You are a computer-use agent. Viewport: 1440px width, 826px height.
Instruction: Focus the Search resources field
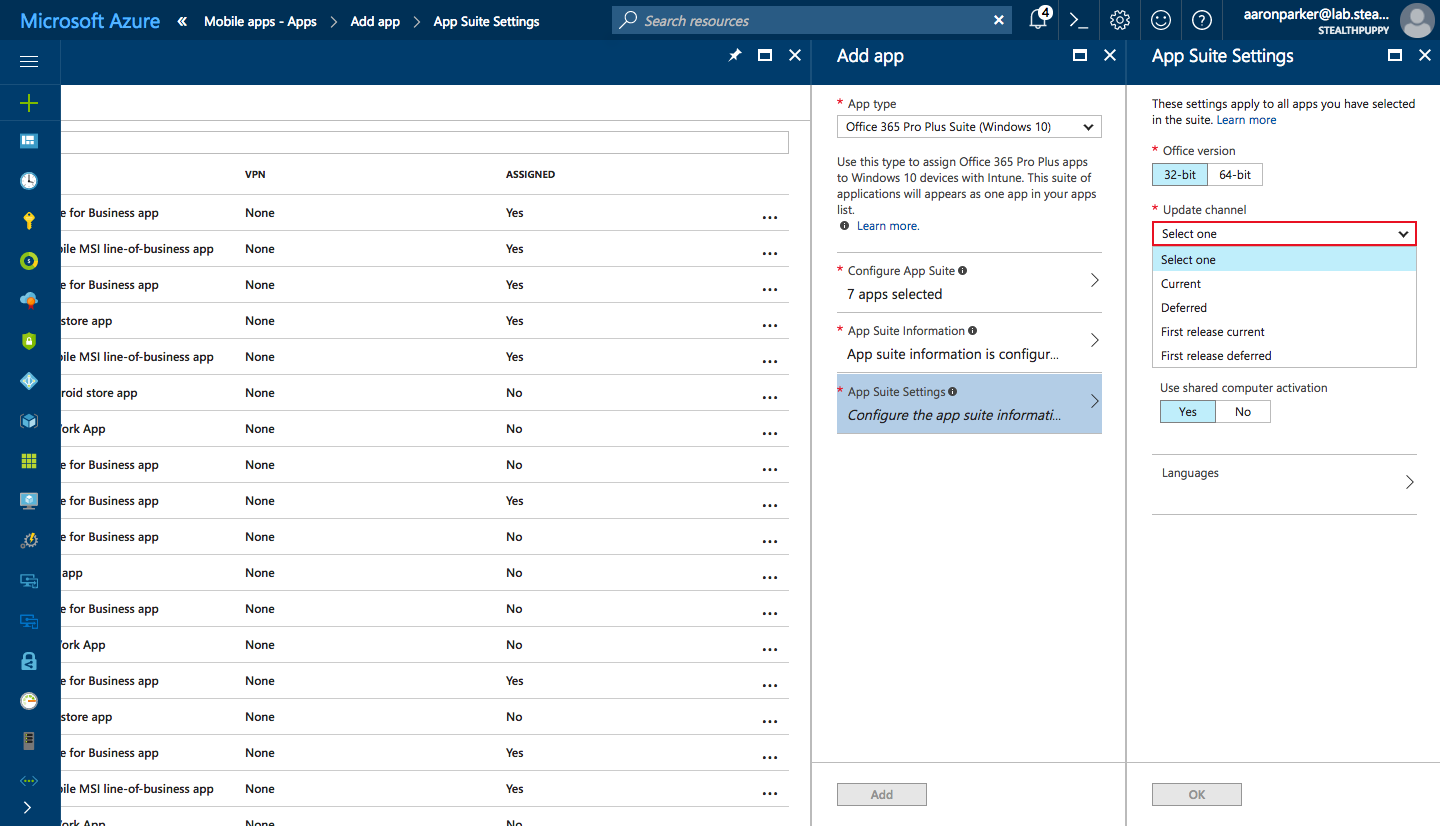812,20
